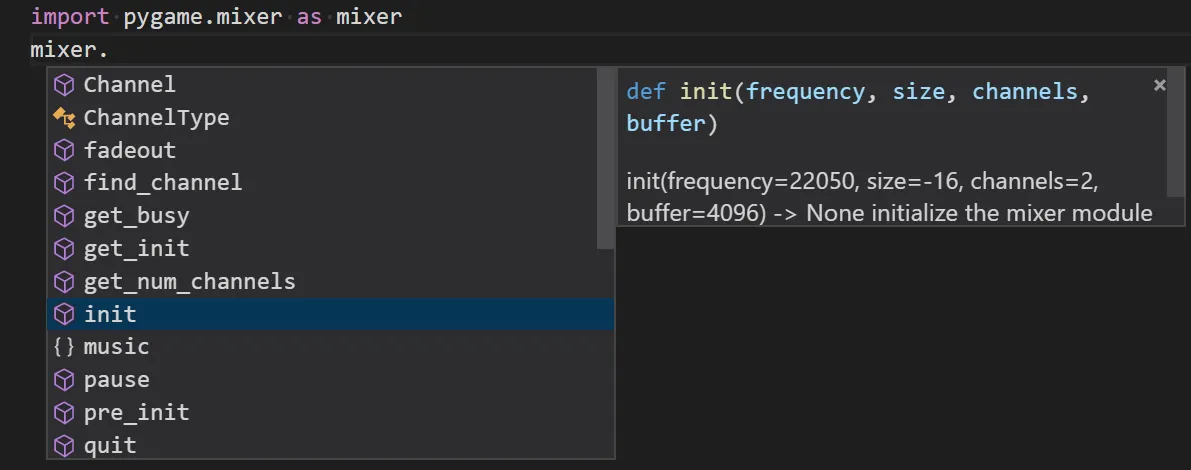Viewport: 1191px width, 470px height.
Task: Click the init docstring description text
Action: point(888,198)
